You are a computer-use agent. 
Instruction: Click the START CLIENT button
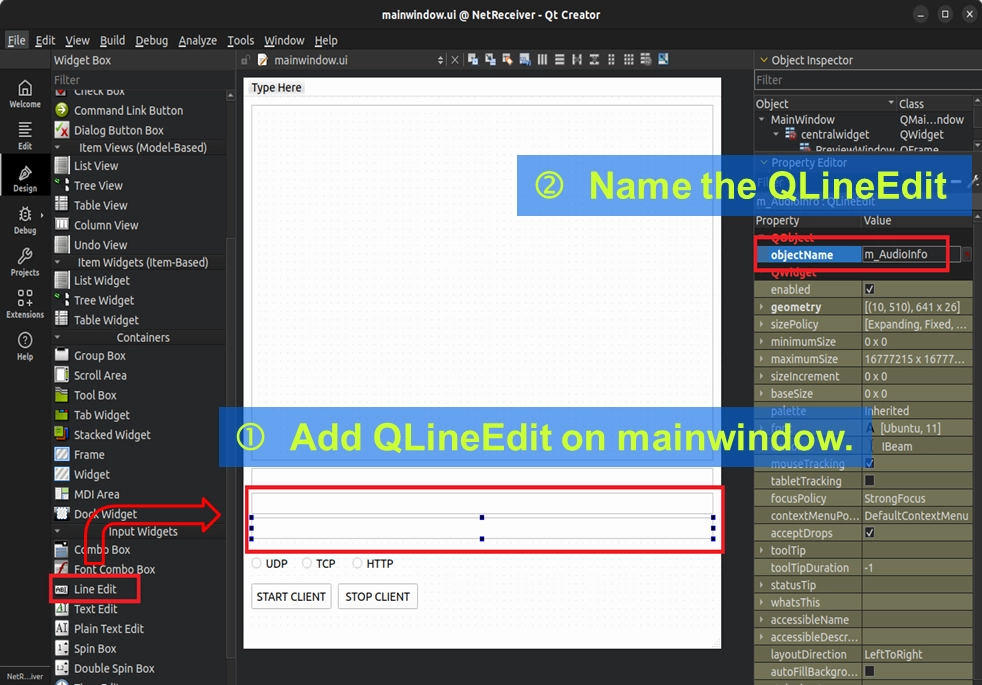click(x=291, y=597)
